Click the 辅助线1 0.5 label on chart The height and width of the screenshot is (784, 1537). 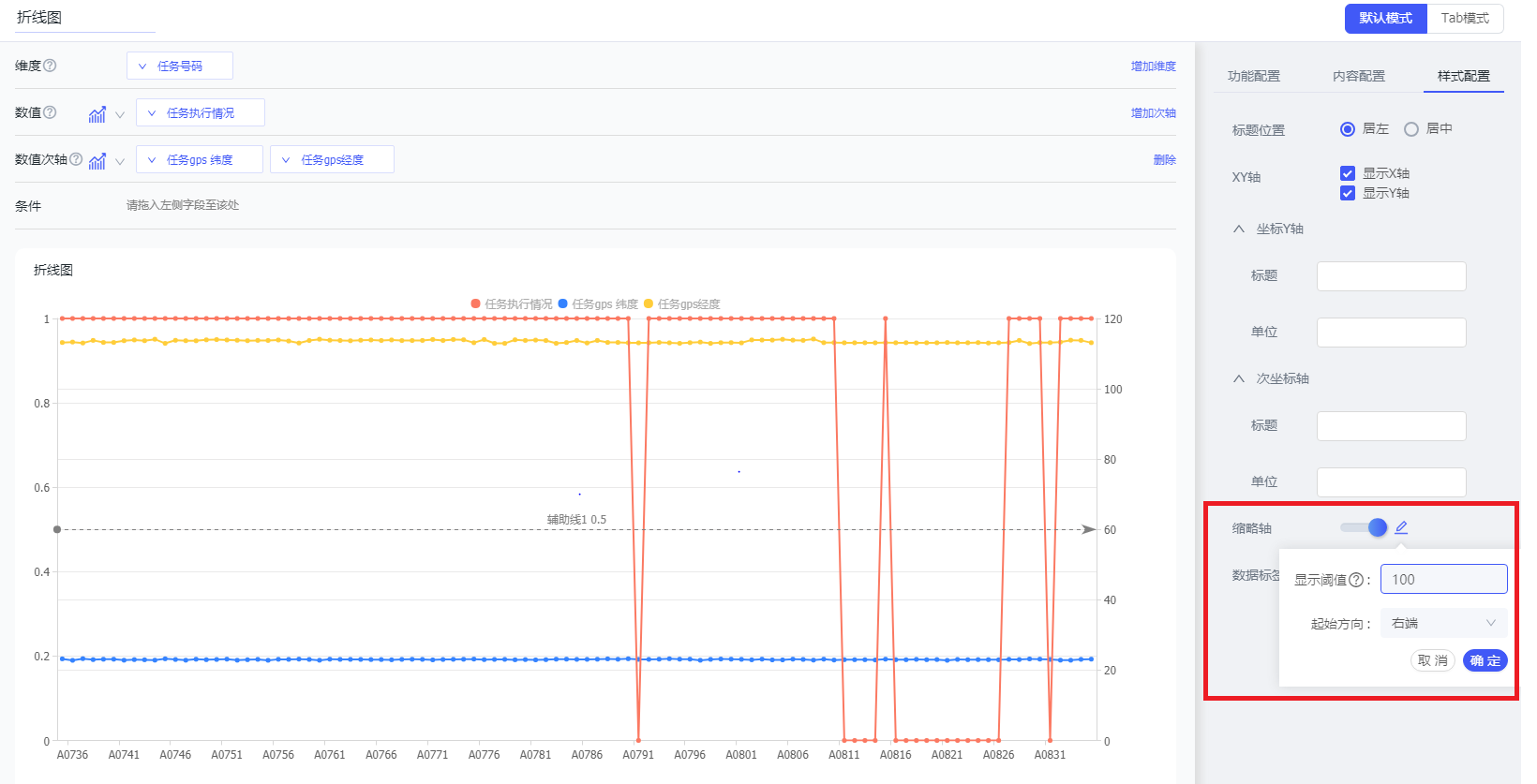pos(576,520)
